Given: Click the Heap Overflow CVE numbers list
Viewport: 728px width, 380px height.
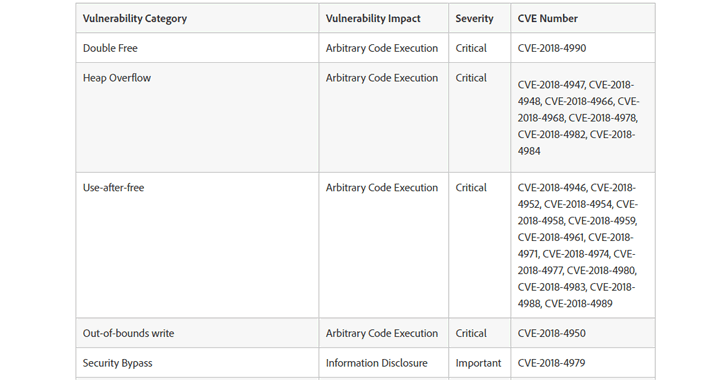Looking at the screenshot, I should (x=578, y=118).
